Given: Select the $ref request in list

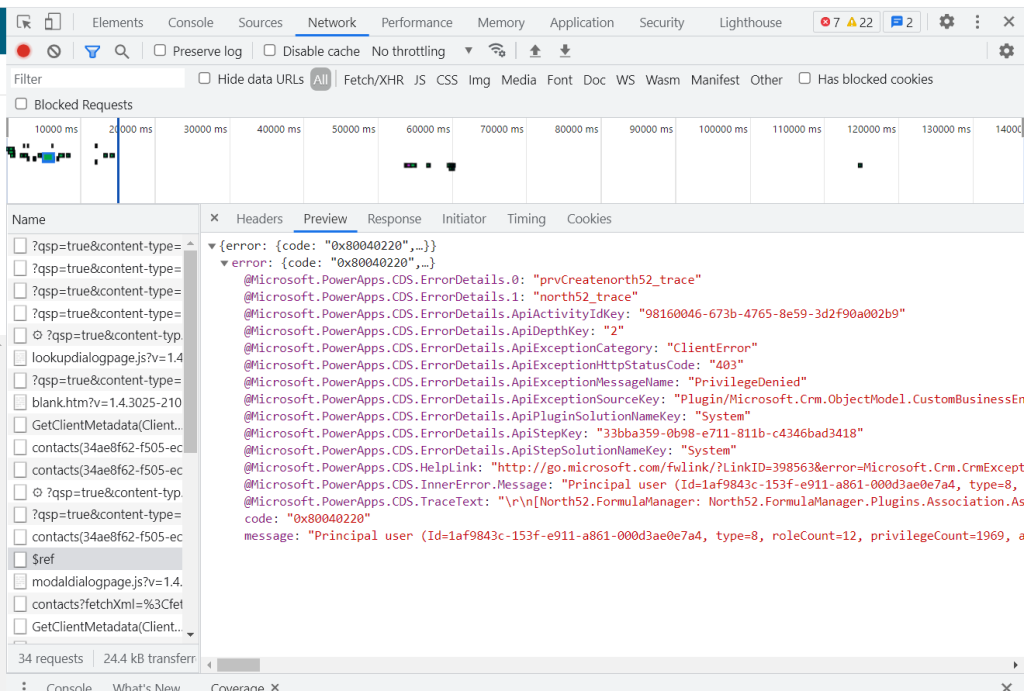Looking at the screenshot, I should pyautogui.click(x=43, y=559).
